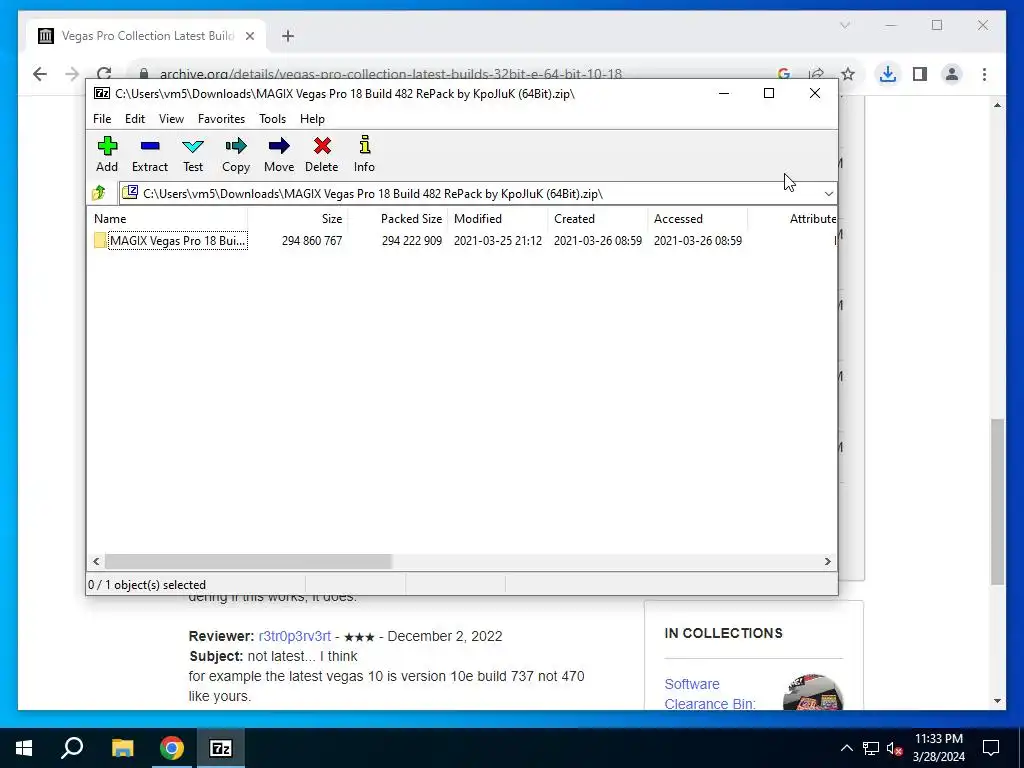Sort by the Packed Size column
The width and height of the screenshot is (1024, 768).
398,219
